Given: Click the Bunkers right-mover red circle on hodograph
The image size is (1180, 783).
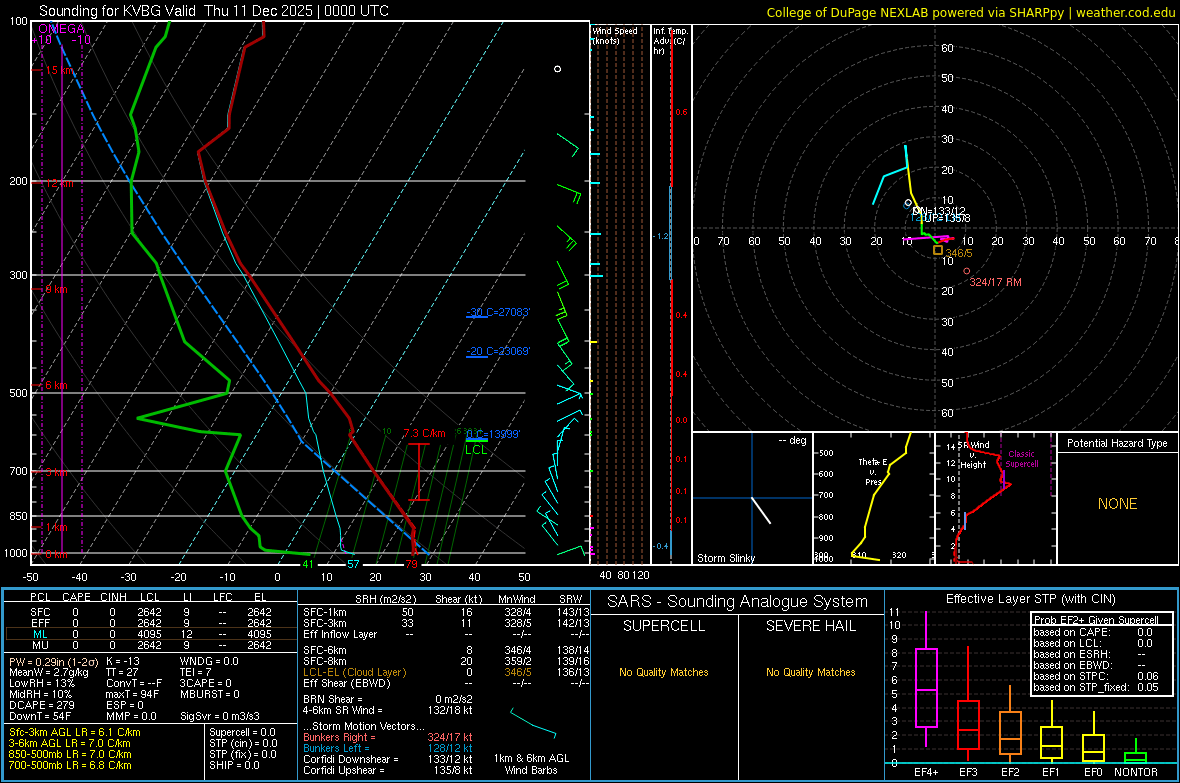Looking at the screenshot, I should (x=967, y=271).
